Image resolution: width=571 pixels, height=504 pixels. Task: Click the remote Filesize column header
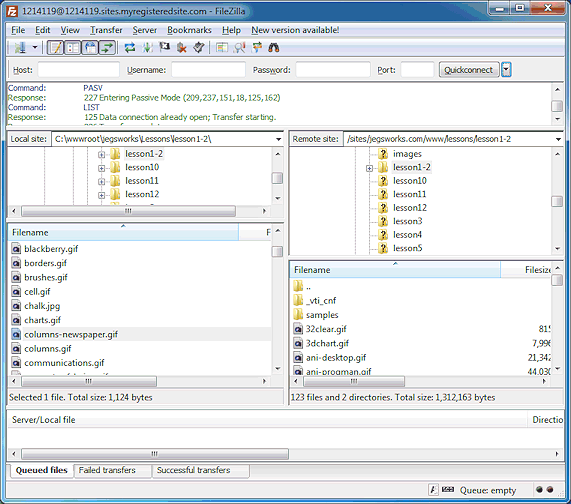click(527, 270)
